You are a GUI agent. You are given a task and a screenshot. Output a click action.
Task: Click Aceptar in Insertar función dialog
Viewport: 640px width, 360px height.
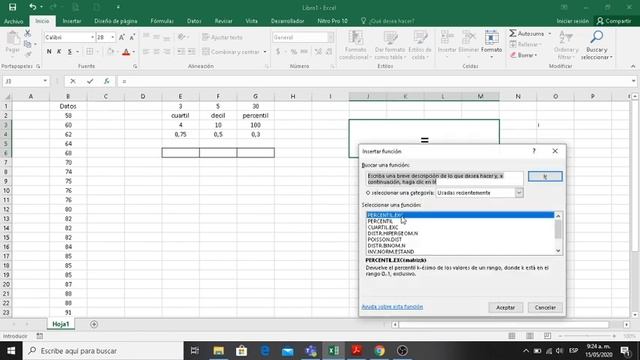coord(505,307)
